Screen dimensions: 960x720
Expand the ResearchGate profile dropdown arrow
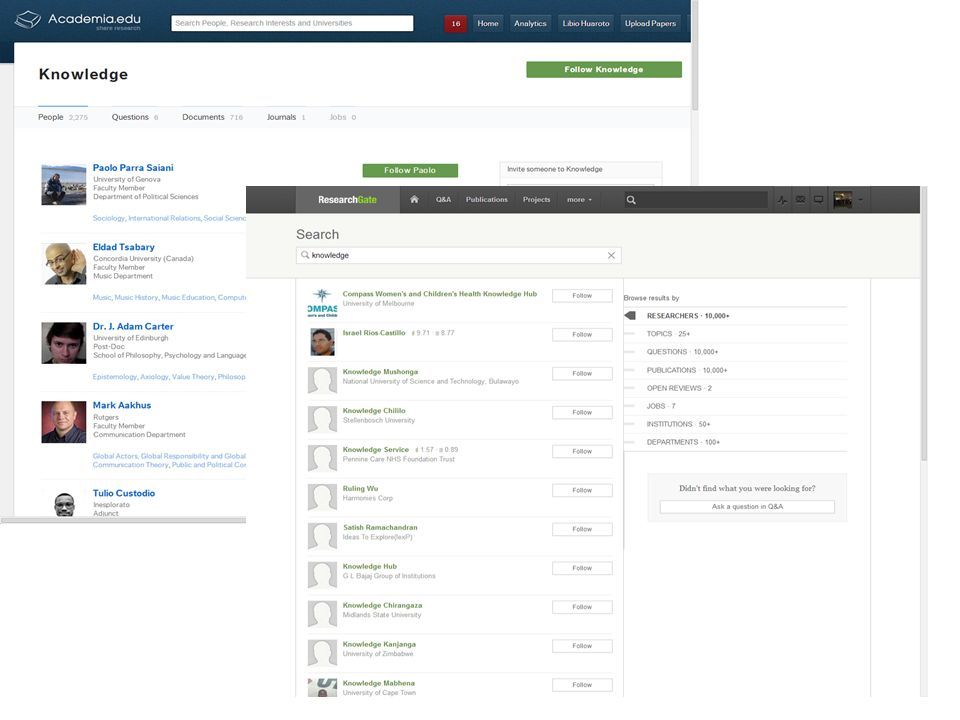tap(861, 200)
